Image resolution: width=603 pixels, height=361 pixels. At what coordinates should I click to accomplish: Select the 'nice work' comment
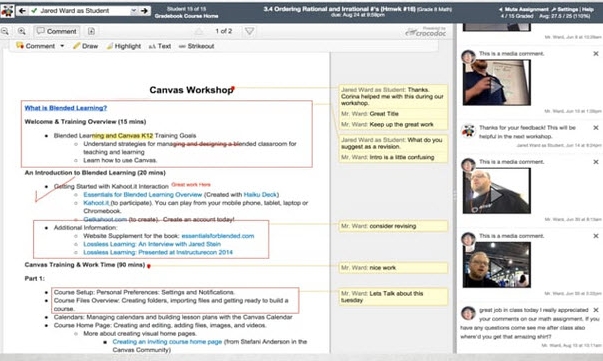(393, 268)
